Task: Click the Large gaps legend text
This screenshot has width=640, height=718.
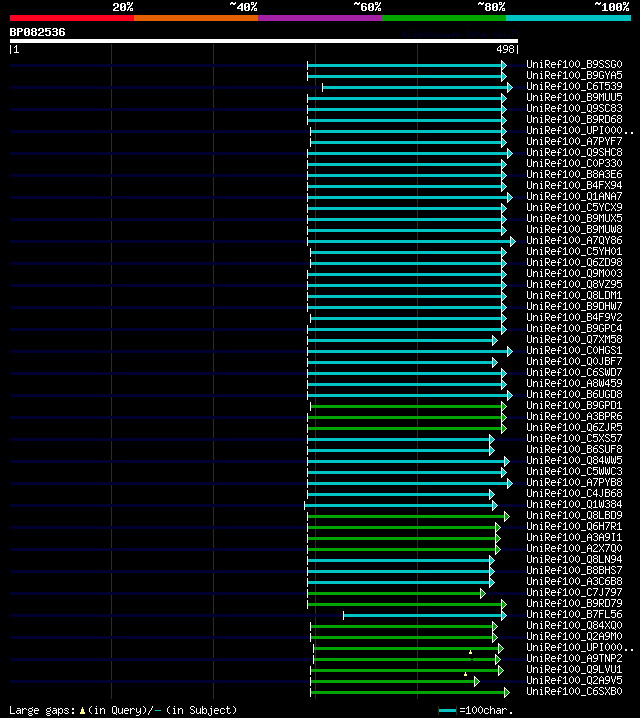Action: point(123,710)
